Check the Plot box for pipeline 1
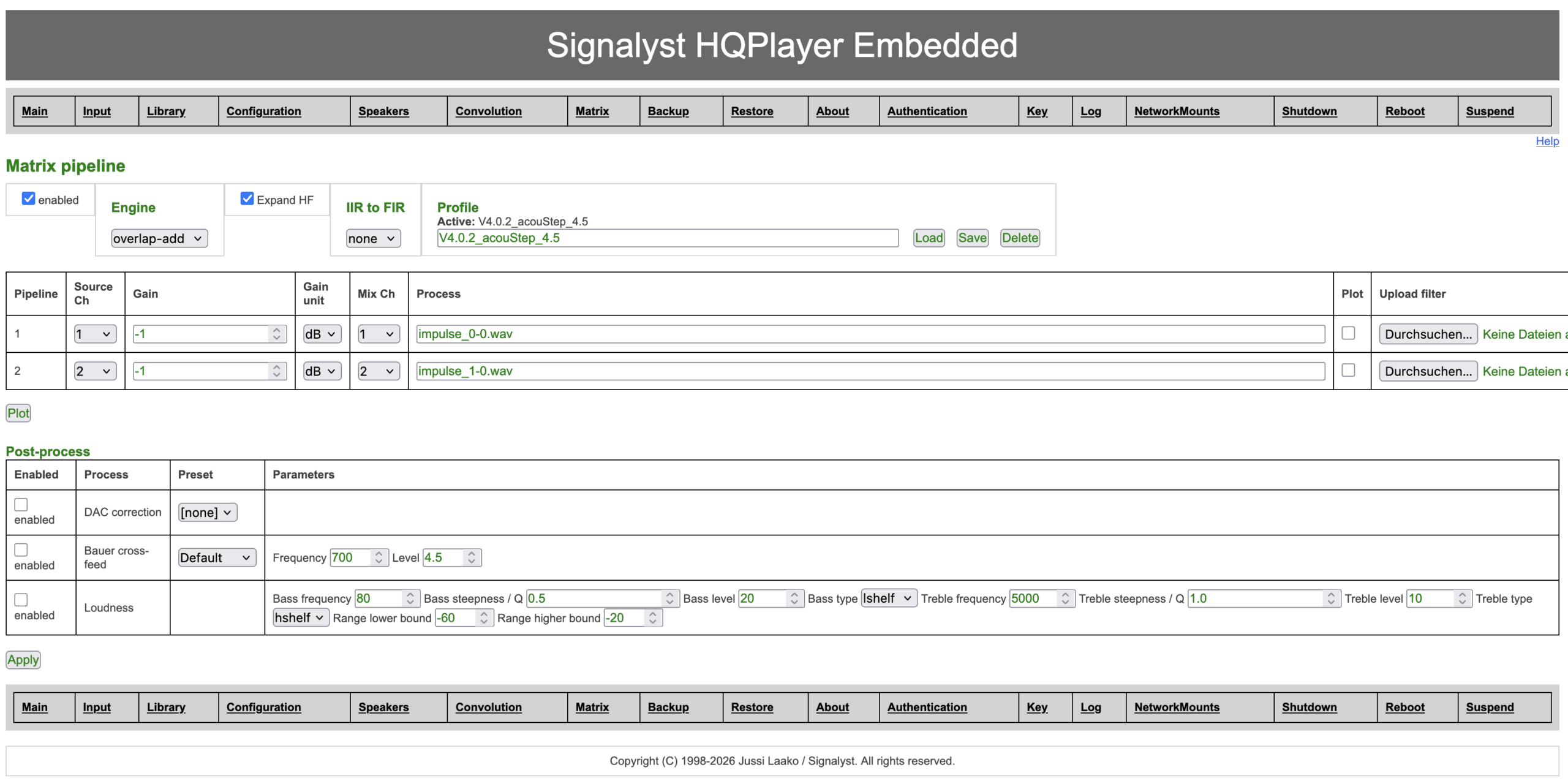Image resolution: width=1568 pixels, height=781 pixels. [1348, 333]
